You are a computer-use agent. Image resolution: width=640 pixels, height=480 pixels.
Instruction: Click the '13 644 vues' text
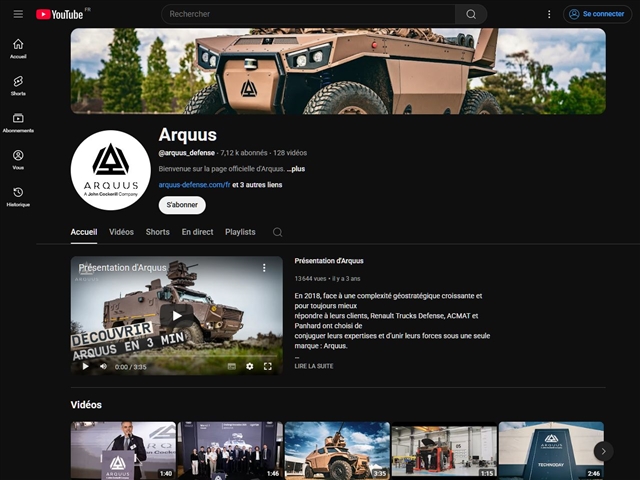(x=310, y=279)
